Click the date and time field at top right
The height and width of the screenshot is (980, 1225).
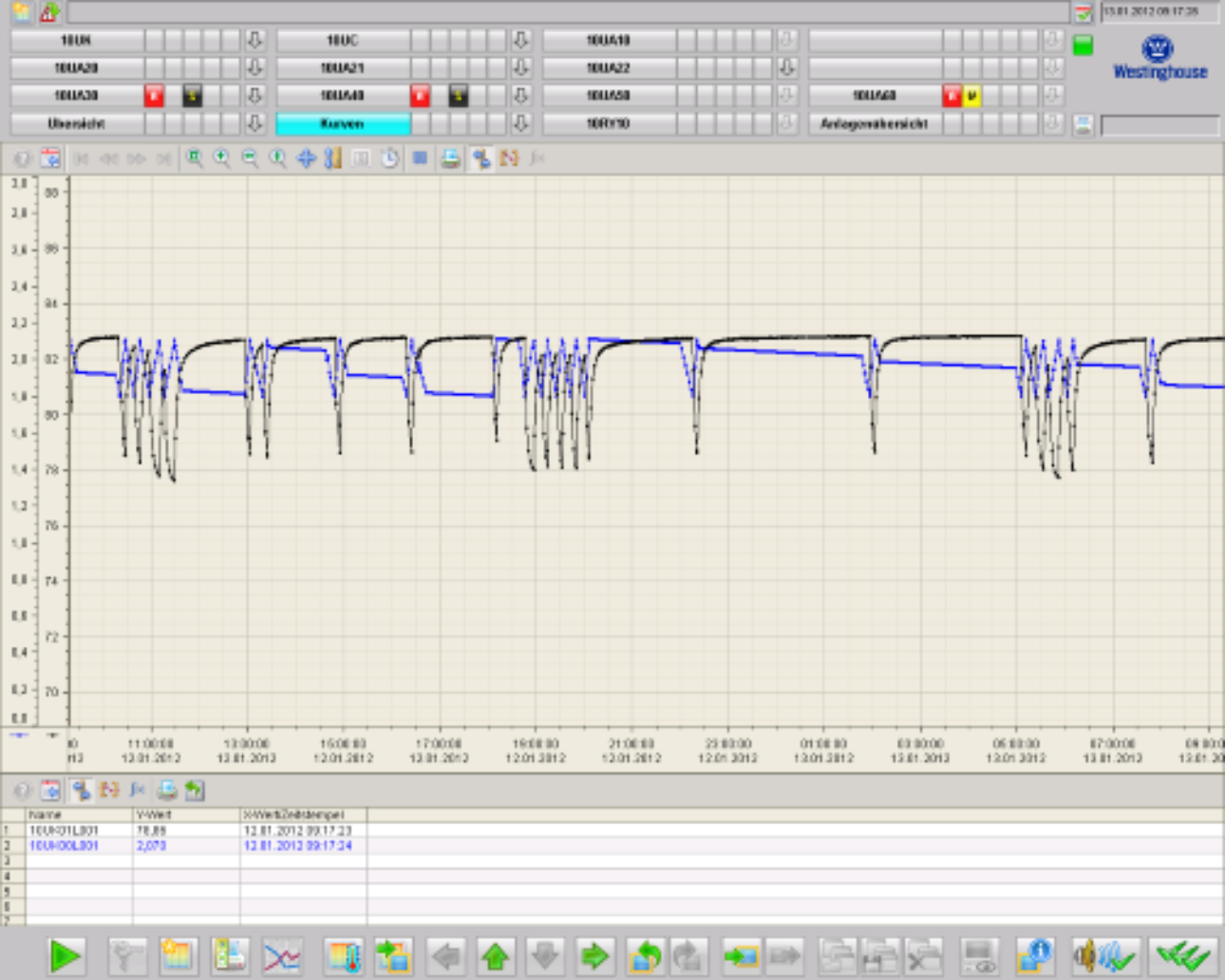point(1159,12)
